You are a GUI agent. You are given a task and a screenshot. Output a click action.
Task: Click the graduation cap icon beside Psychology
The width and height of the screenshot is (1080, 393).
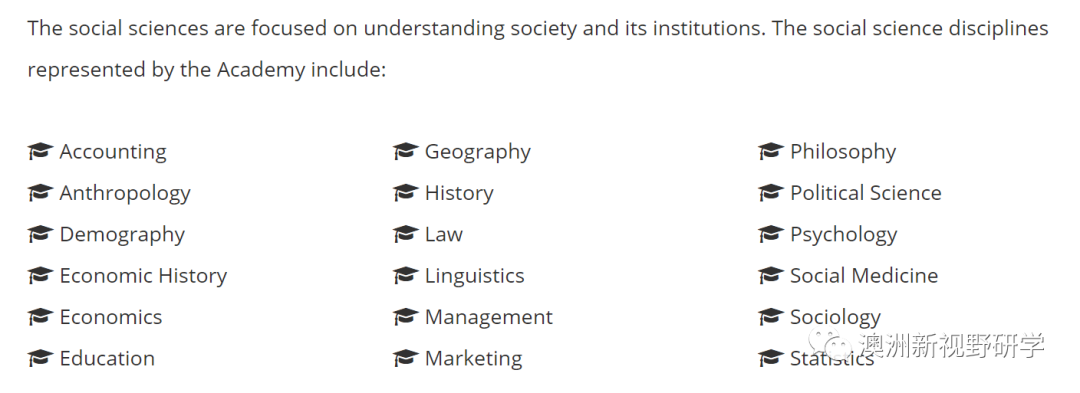(771, 234)
